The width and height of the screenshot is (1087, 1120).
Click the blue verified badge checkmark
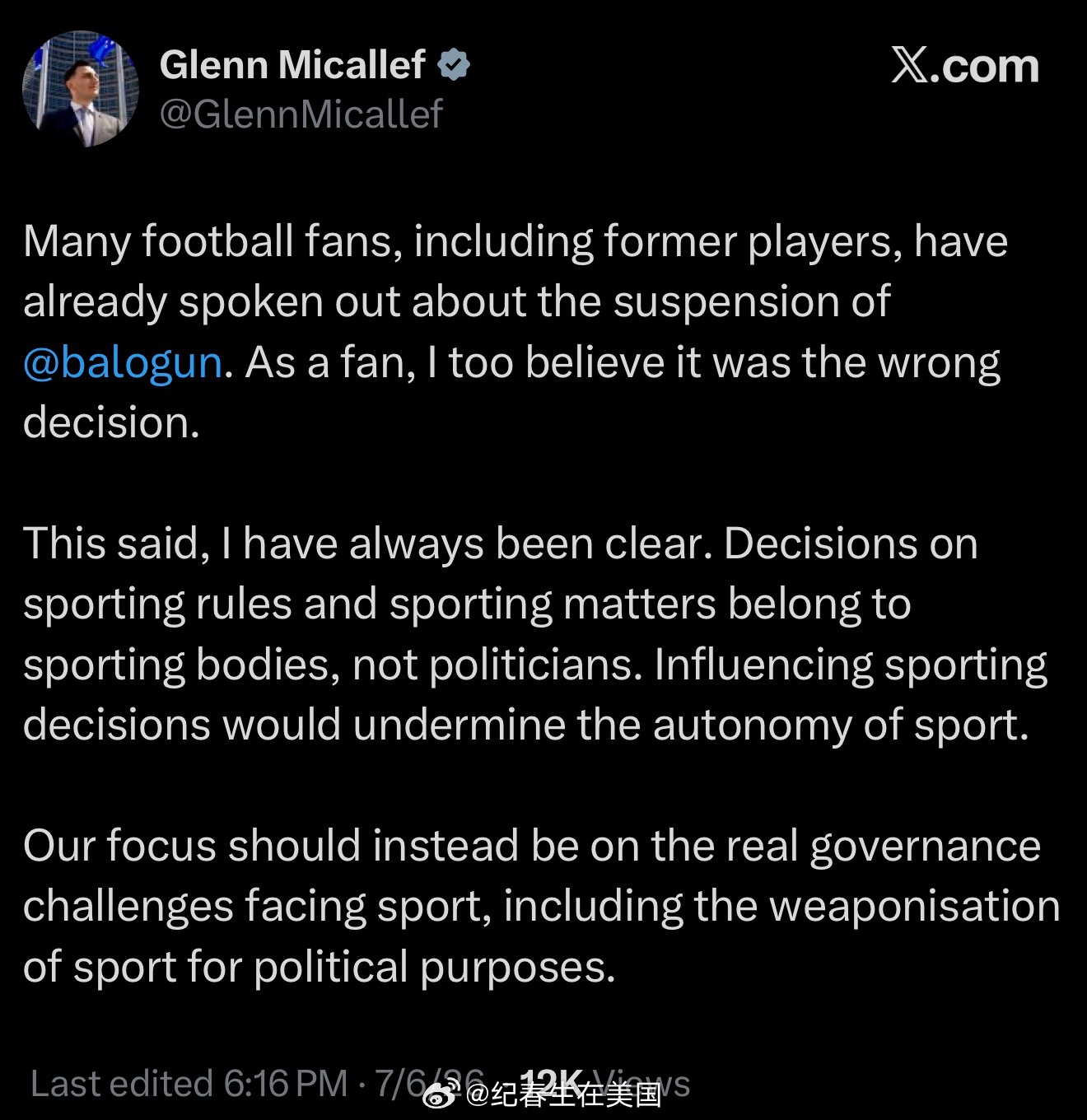point(454,64)
